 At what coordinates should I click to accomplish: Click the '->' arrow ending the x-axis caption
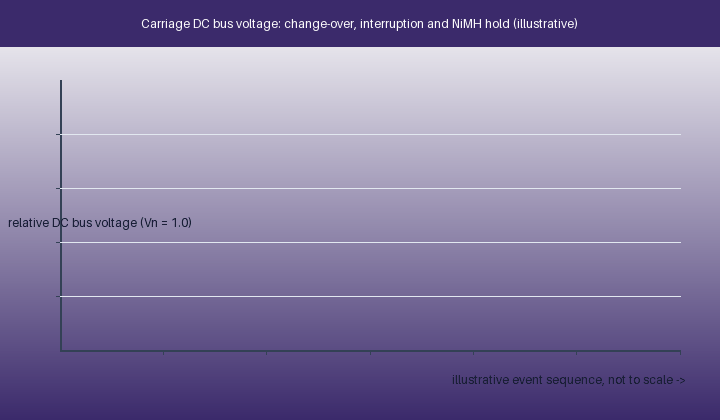[x=681, y=381]
